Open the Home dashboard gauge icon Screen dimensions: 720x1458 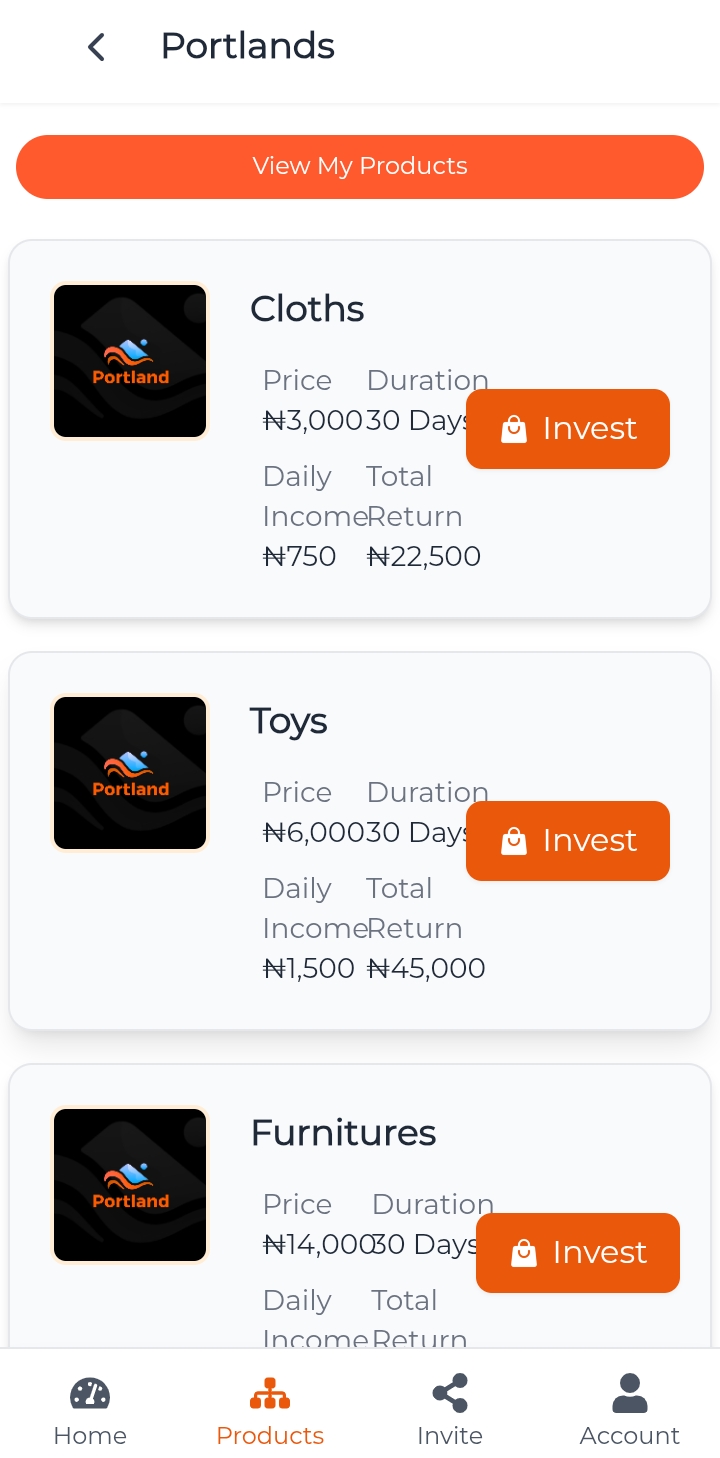click(x=90, y=1393)
